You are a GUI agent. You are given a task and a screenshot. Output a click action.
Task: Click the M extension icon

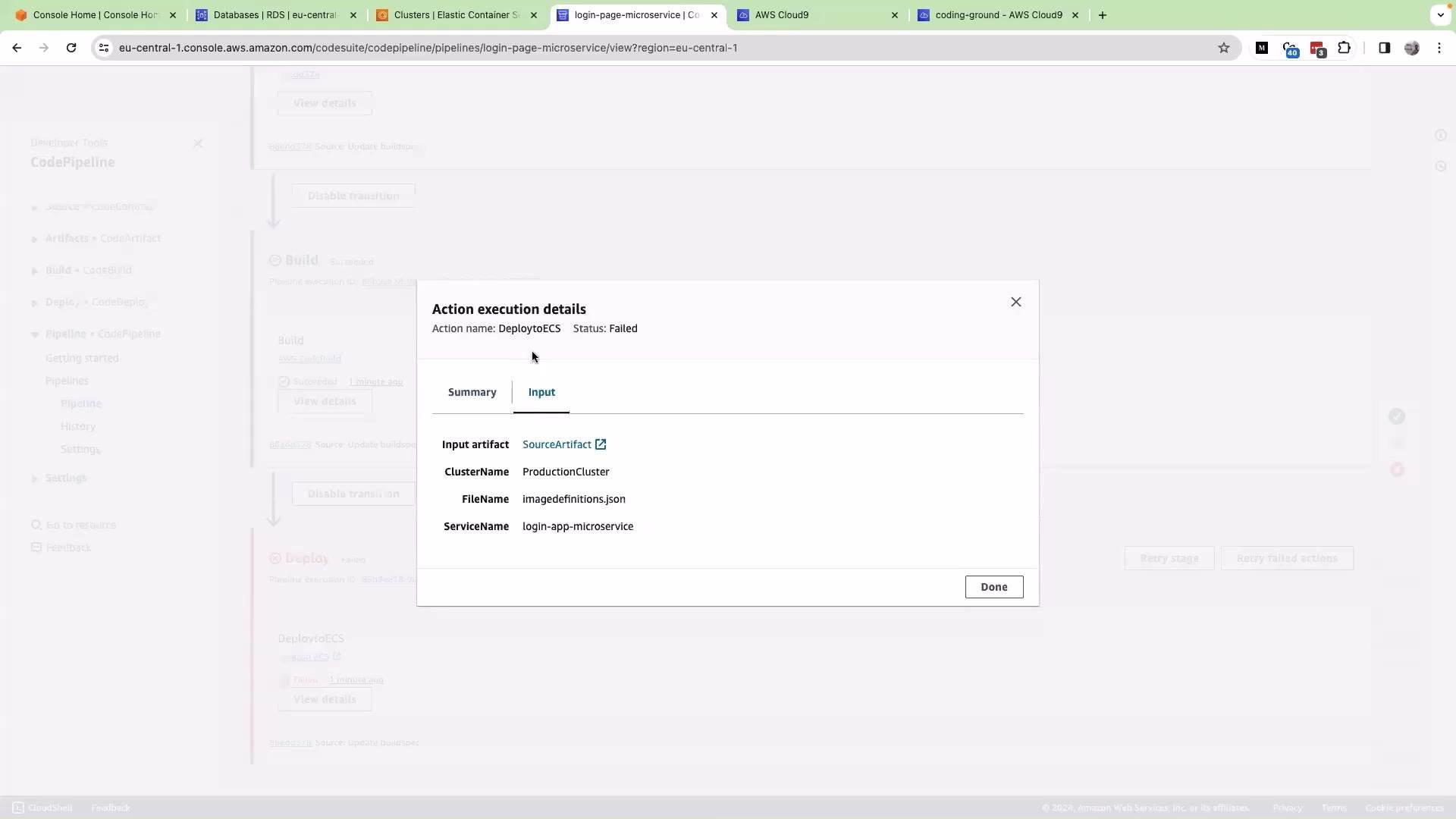(x=1262, y=48)
